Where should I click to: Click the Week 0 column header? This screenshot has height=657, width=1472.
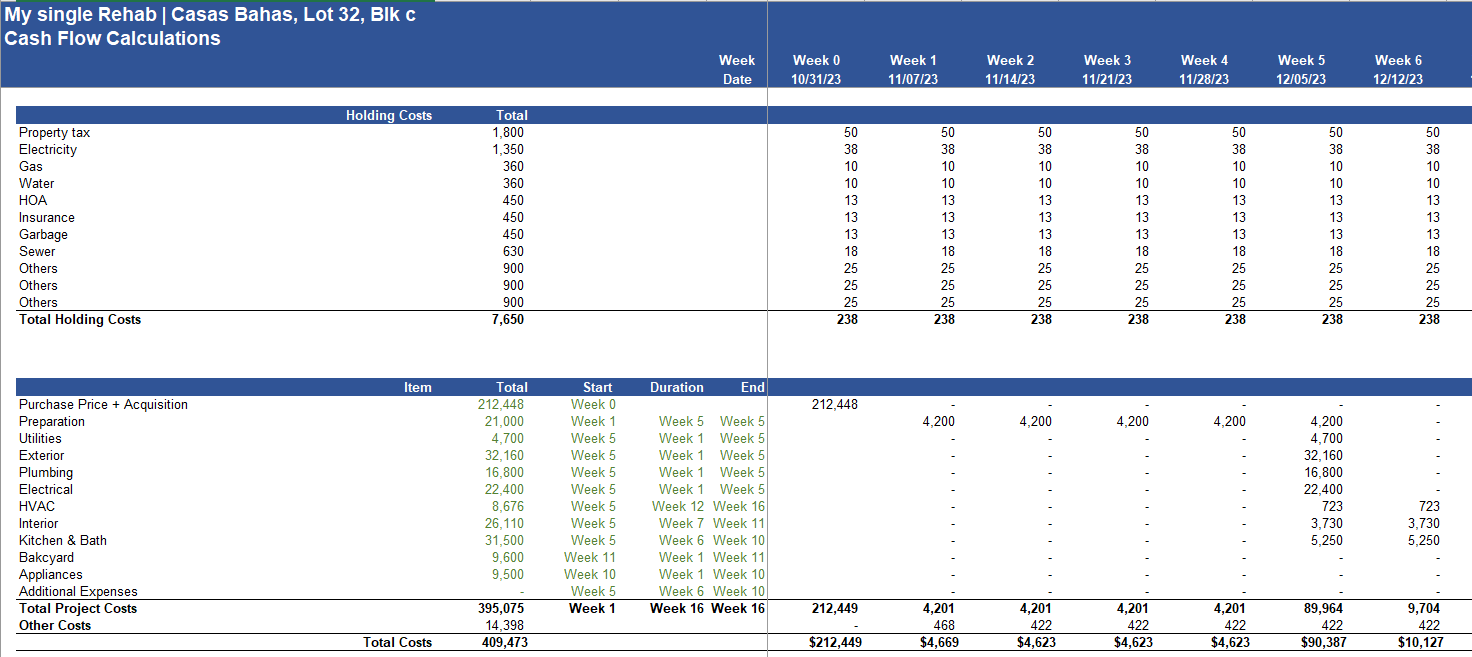(x=816, y=60)
